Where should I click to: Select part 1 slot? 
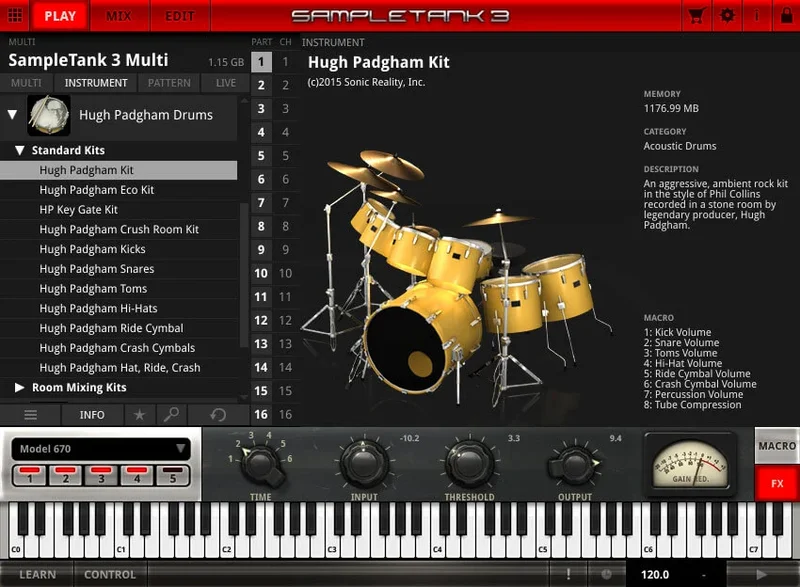point(261,62)
